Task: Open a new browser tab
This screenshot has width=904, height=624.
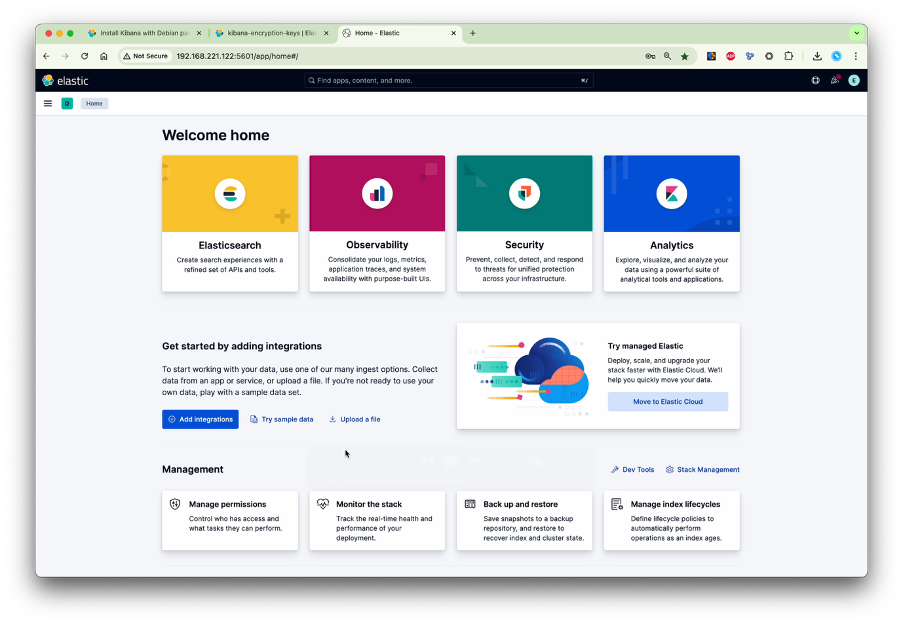Action: tap(473, 33)
